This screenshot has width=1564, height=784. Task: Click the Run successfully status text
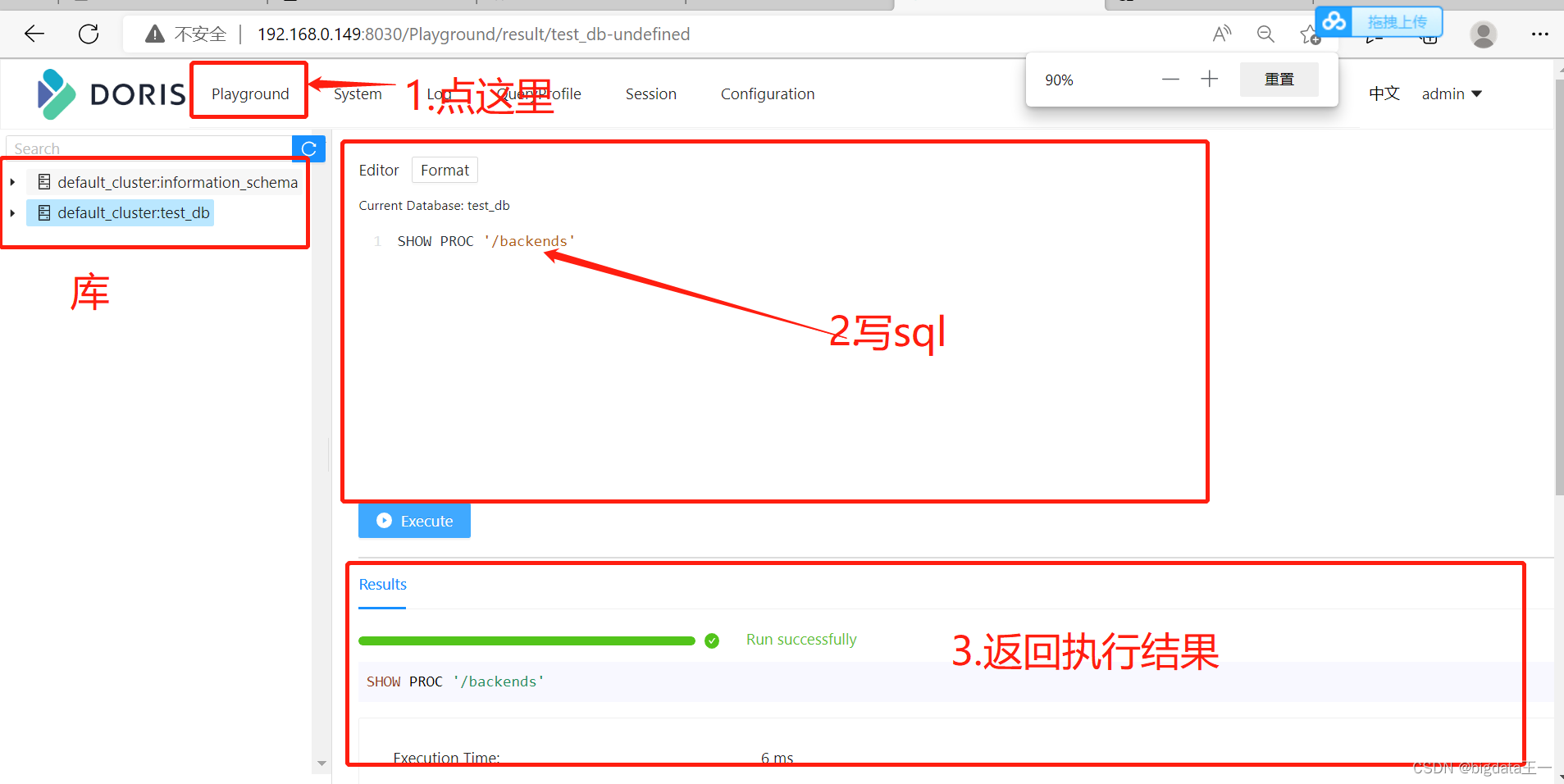(x=801, y=640)
